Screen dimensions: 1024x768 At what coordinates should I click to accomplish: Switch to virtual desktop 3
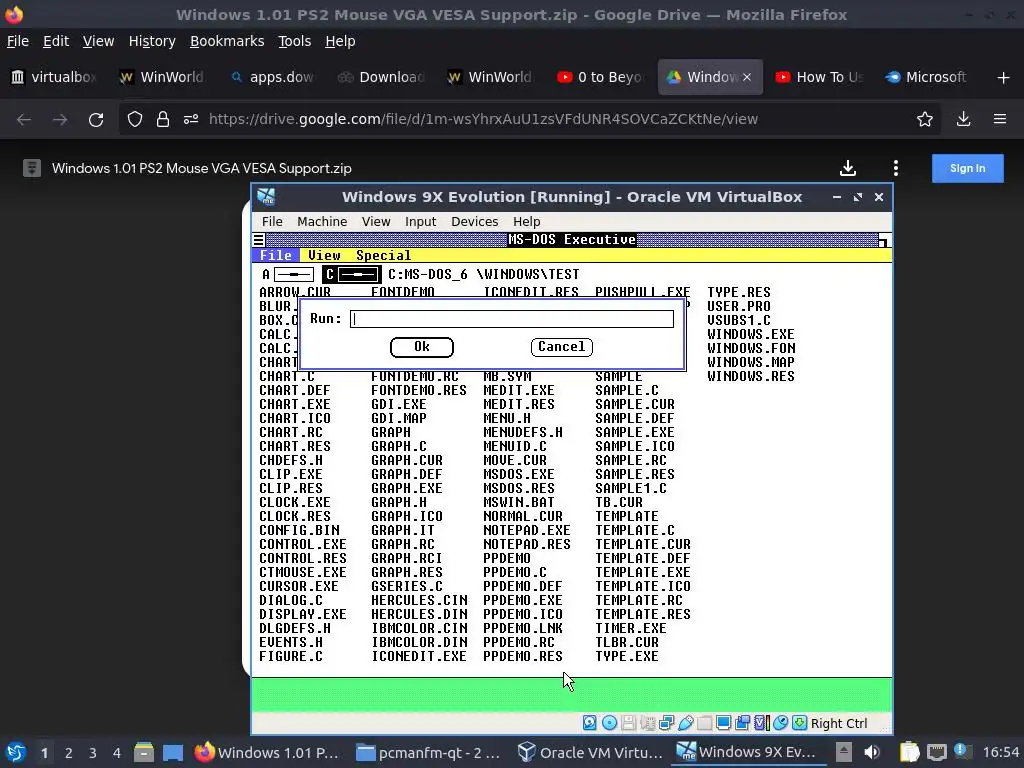93,752
